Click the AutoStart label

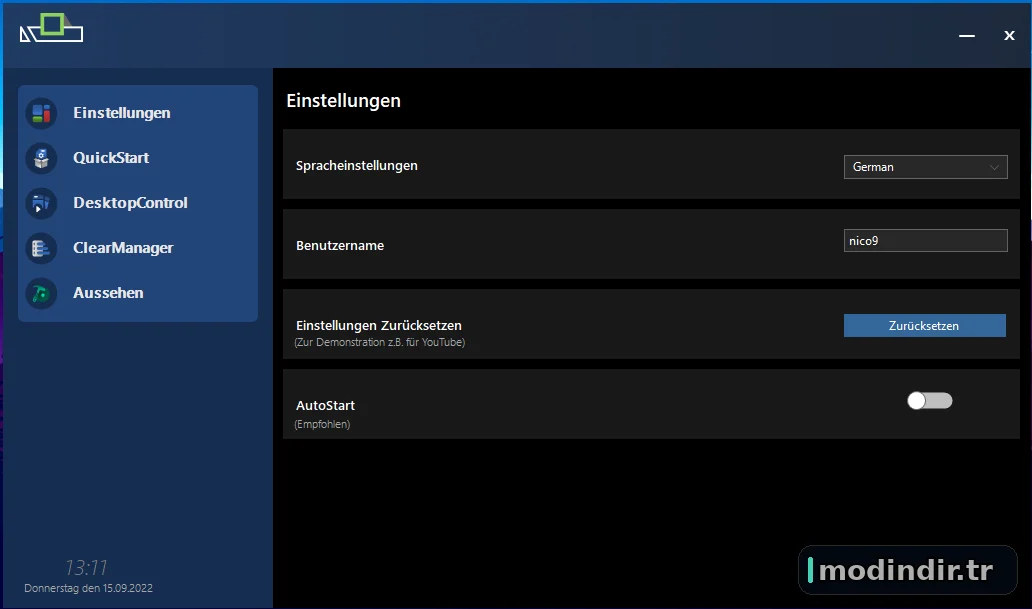(325, 406)
